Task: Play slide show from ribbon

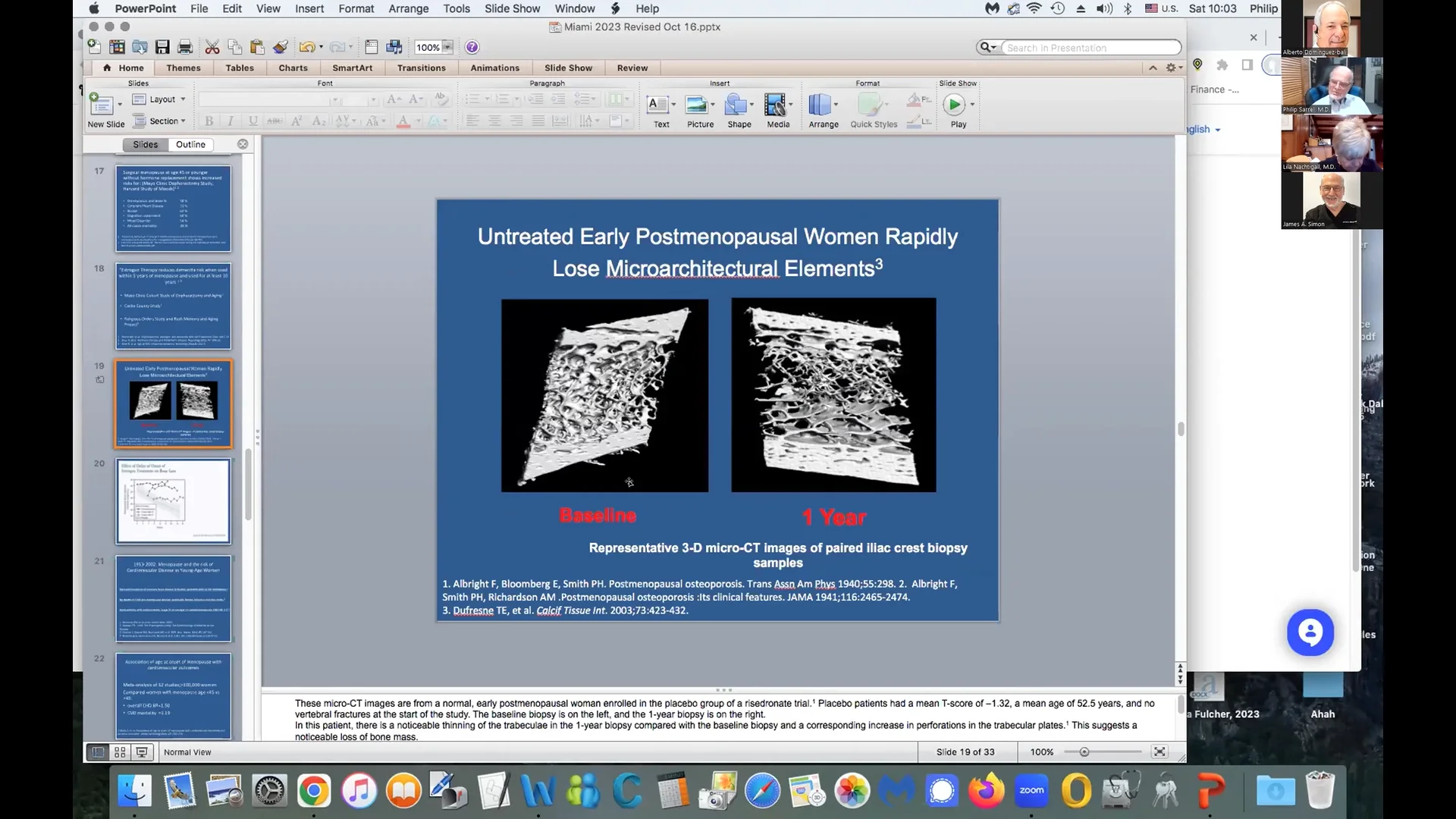Action: coord(954,105)
